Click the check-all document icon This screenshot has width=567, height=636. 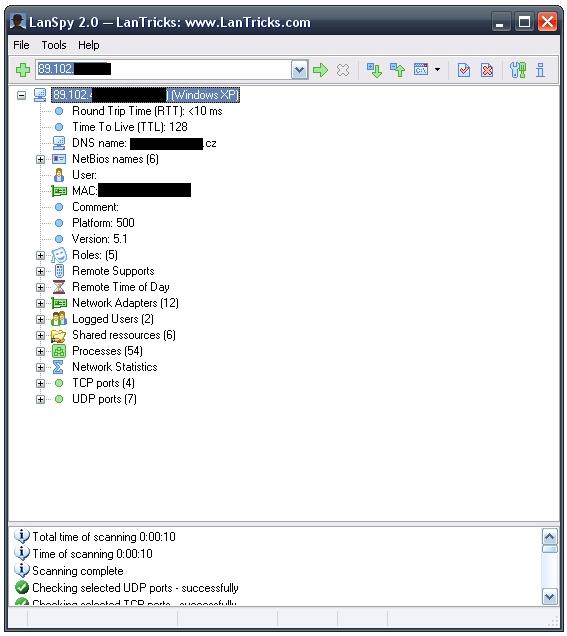[x=464, y=70]
